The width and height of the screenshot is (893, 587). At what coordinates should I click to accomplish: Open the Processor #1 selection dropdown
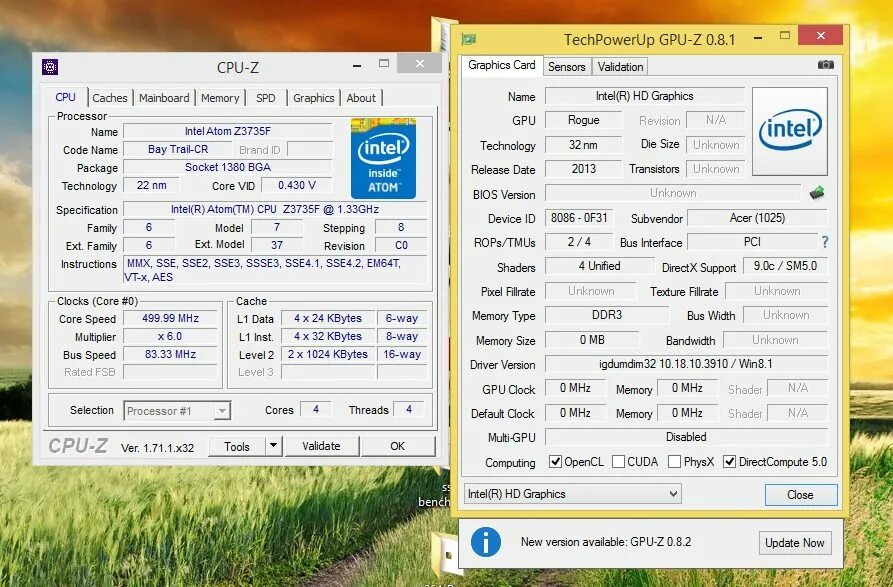(177, 411)
